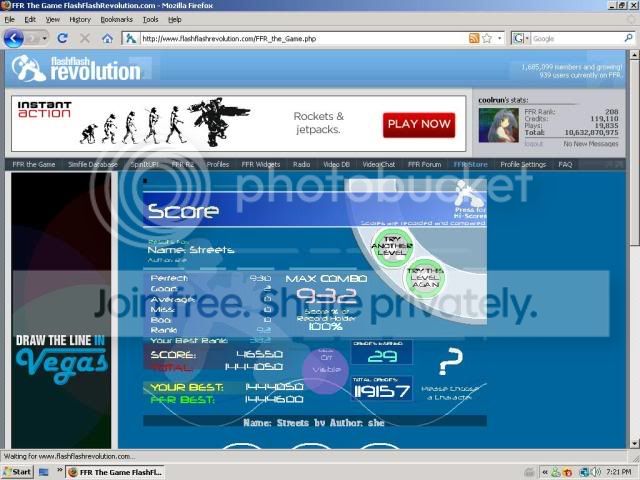The width and height of the screenshot is (640, 480).
Task: Go to the browser home page icon
Action: click(107, 38)
